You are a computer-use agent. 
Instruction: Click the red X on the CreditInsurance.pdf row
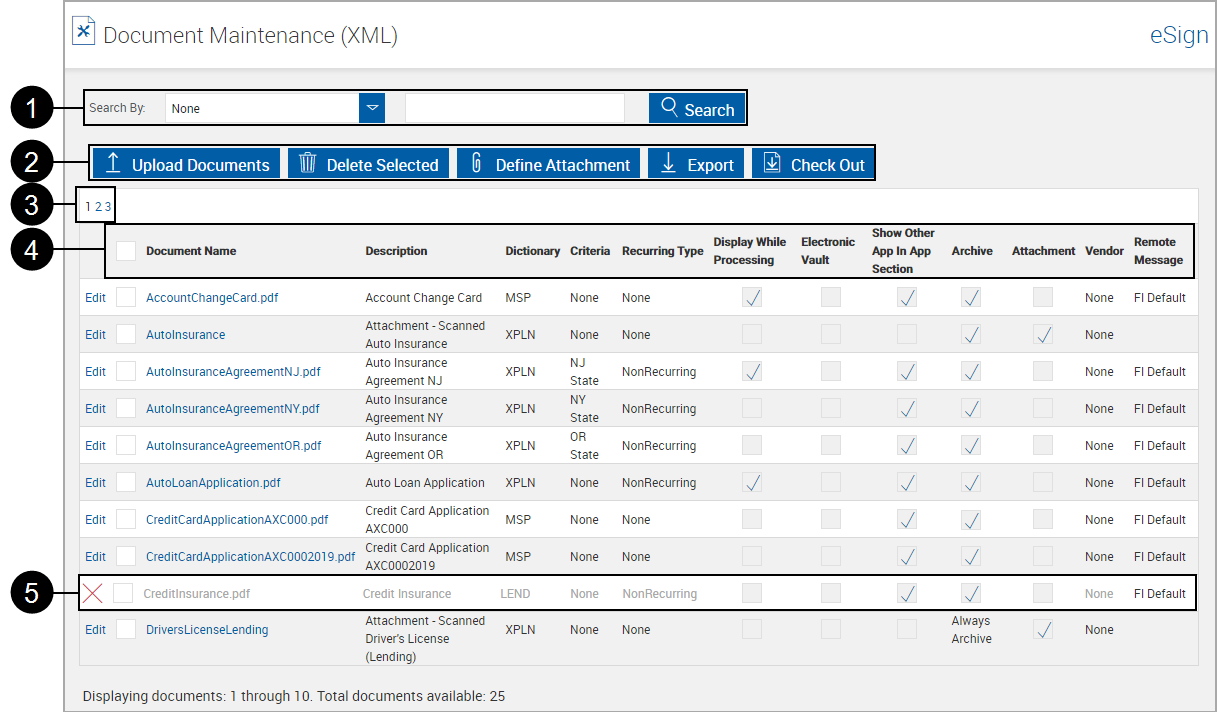click(x=94, y=593)
